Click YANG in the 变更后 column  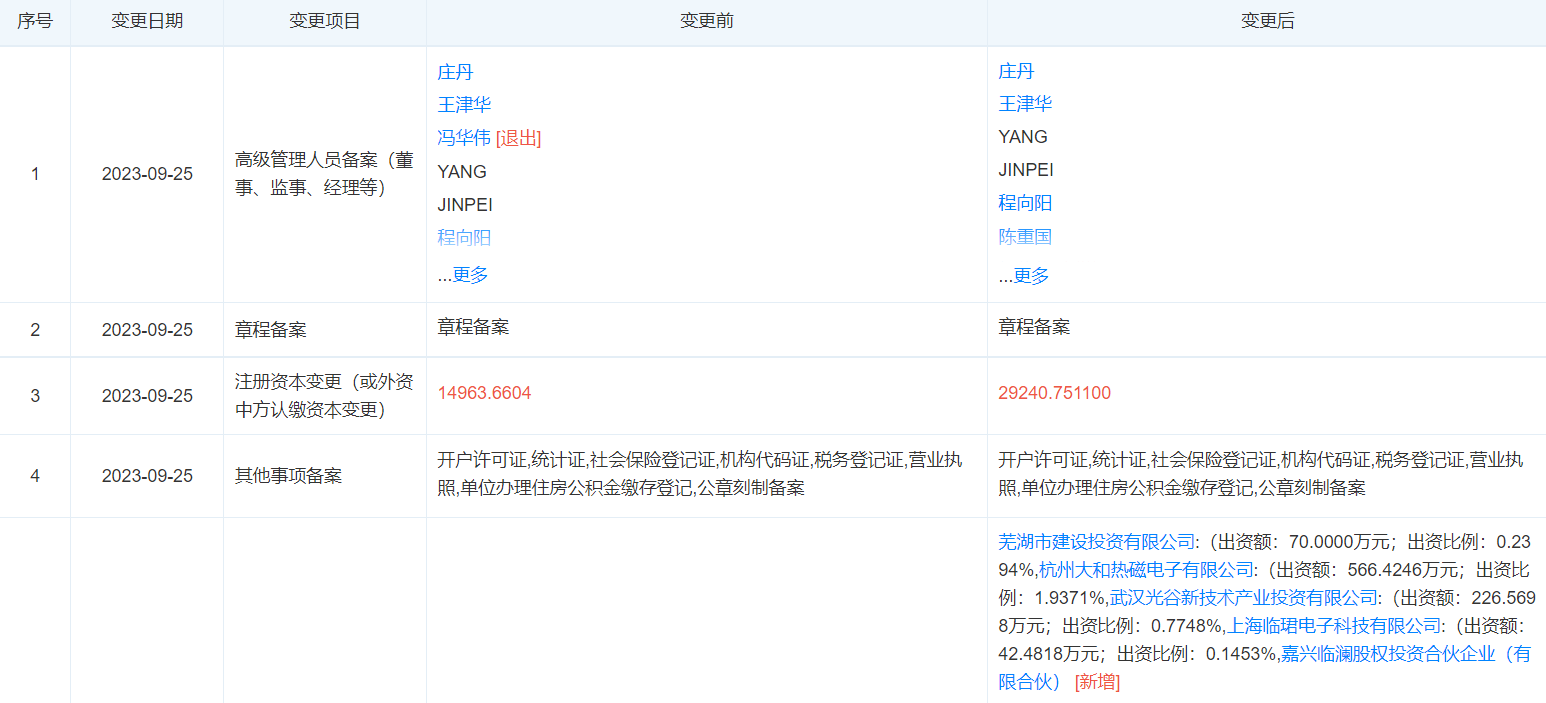coord(1023,137)
